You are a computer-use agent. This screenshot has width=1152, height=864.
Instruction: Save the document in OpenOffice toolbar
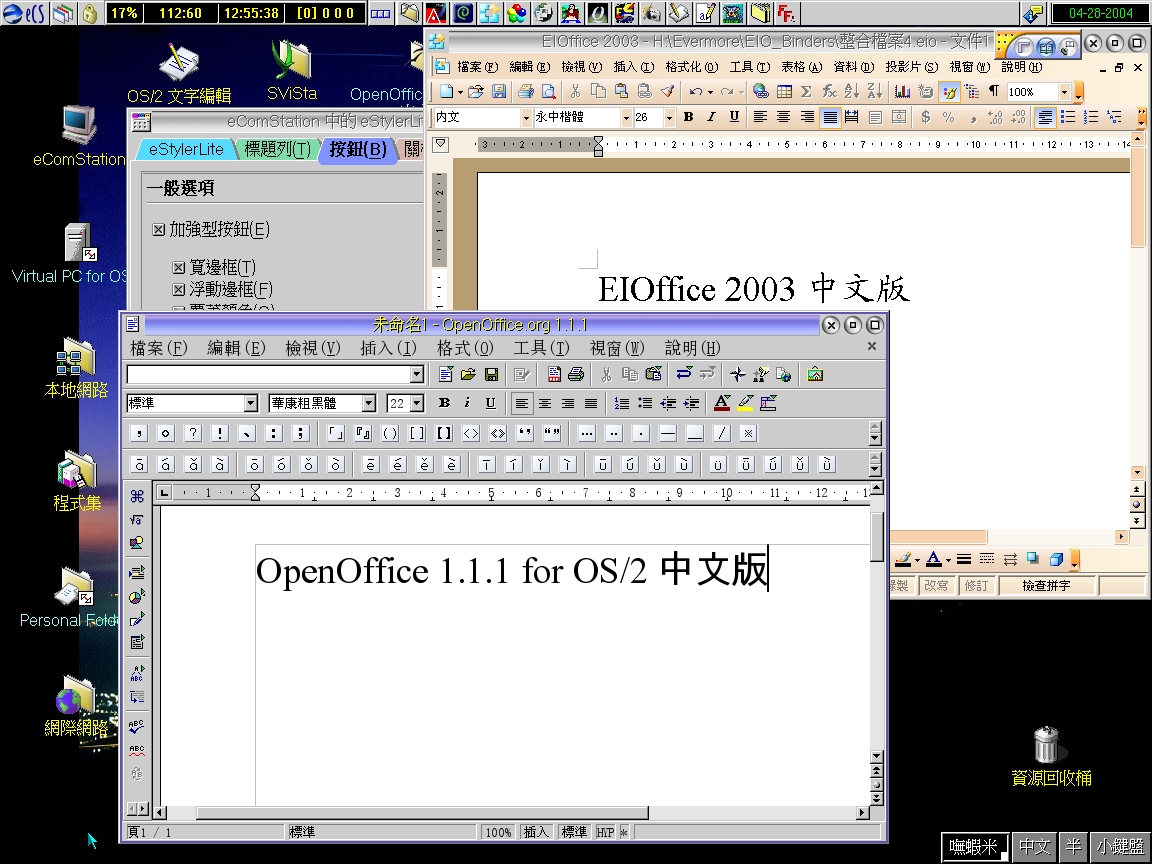pos(492,375)
